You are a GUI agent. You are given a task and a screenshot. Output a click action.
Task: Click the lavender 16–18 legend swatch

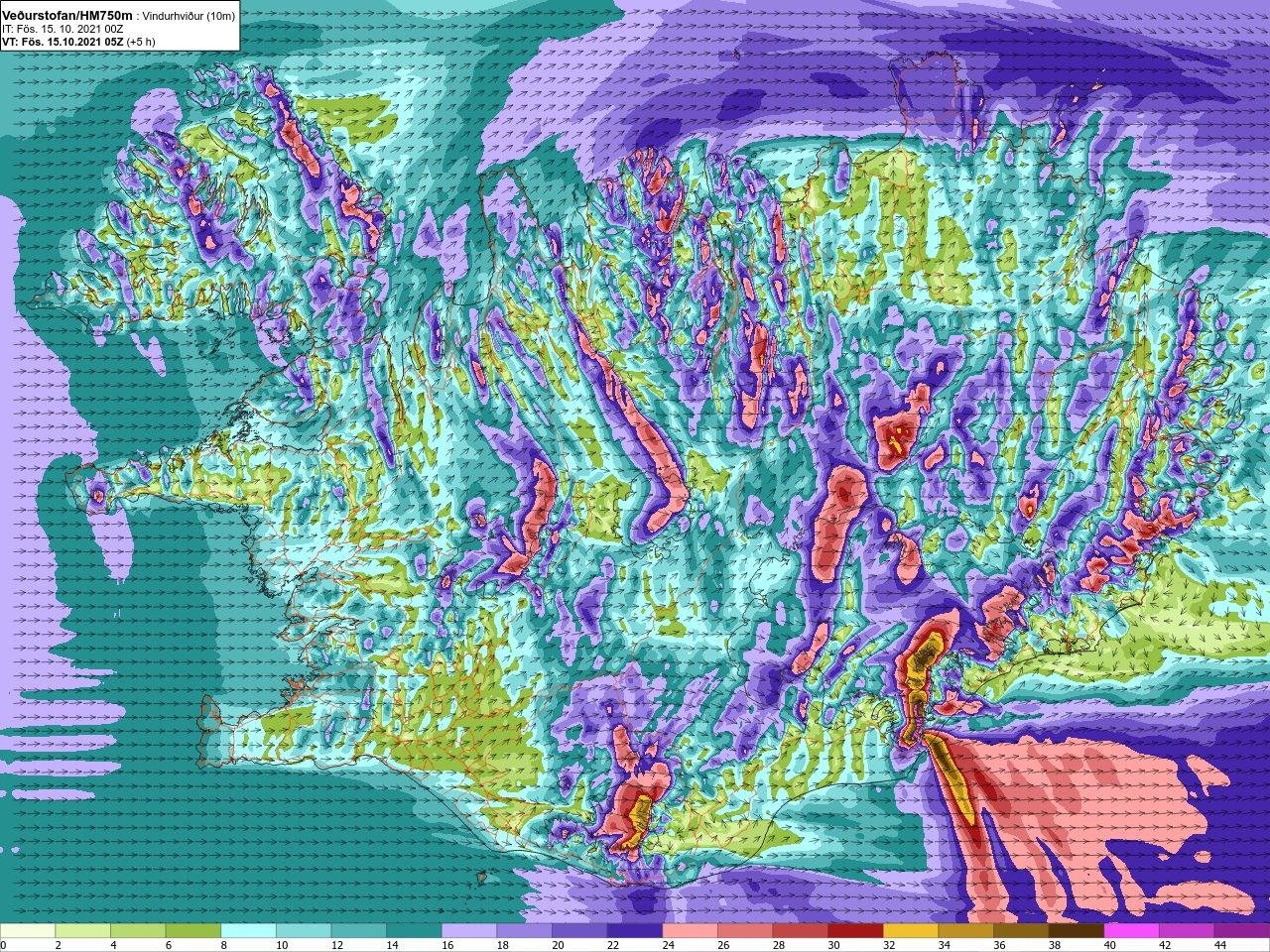(x=469, y=931)
